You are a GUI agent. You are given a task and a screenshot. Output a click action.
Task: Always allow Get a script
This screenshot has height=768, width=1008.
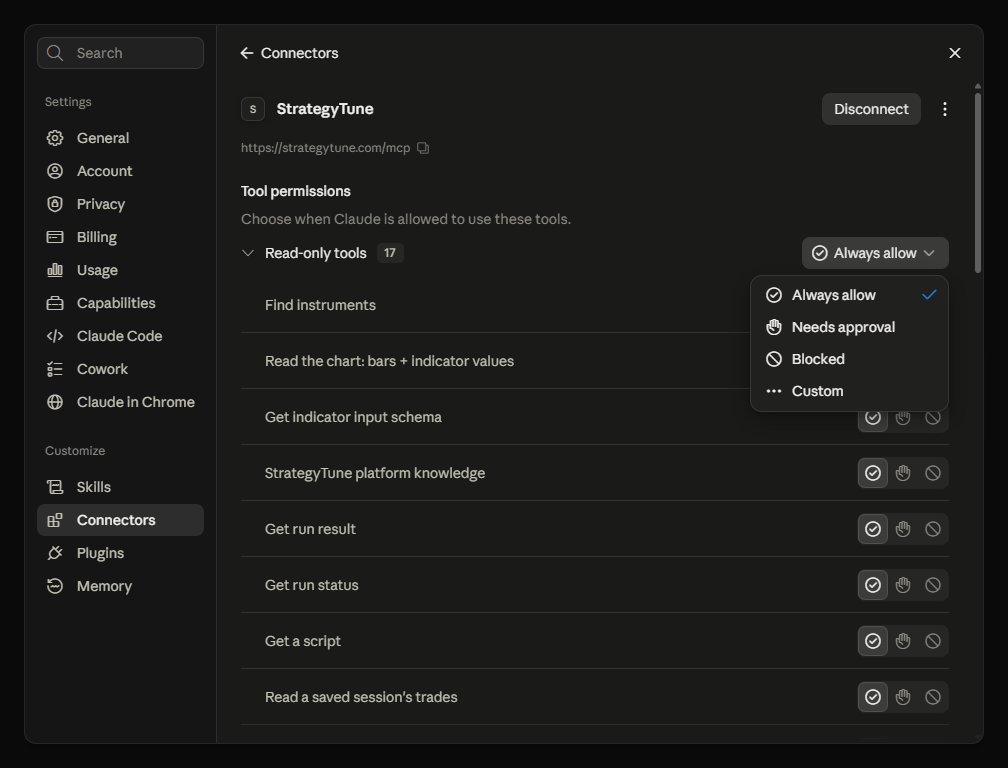click(872, 641)
